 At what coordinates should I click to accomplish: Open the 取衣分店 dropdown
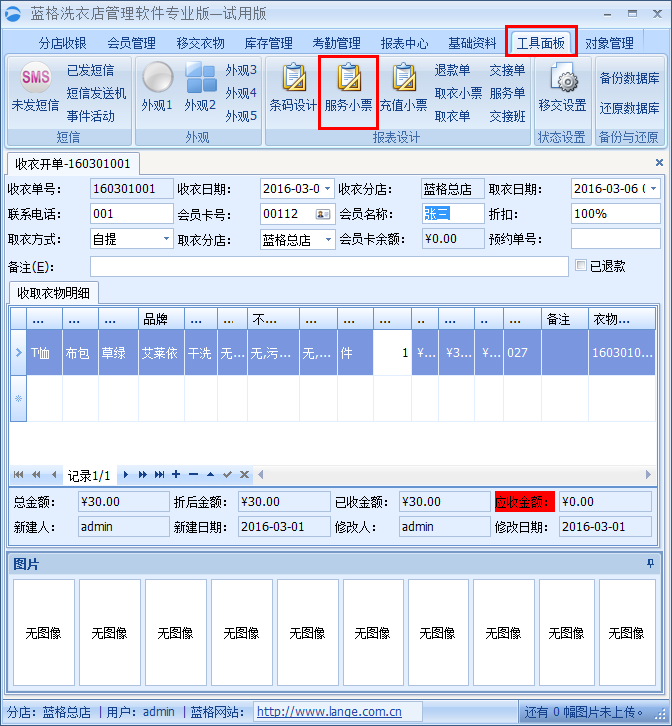tap(328, 240)
